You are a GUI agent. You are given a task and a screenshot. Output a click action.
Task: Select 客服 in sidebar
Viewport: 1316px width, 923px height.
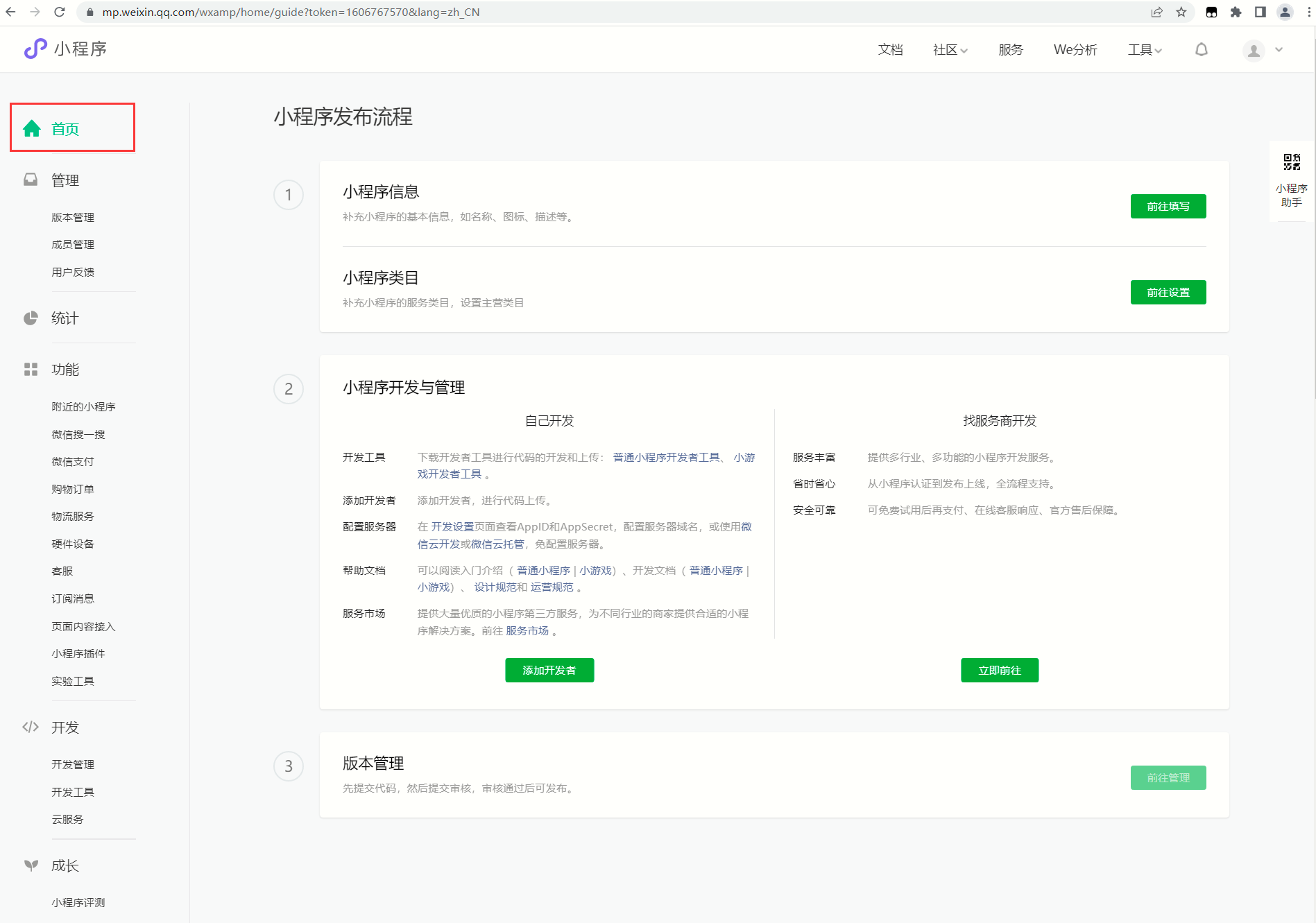coord(62,571)
